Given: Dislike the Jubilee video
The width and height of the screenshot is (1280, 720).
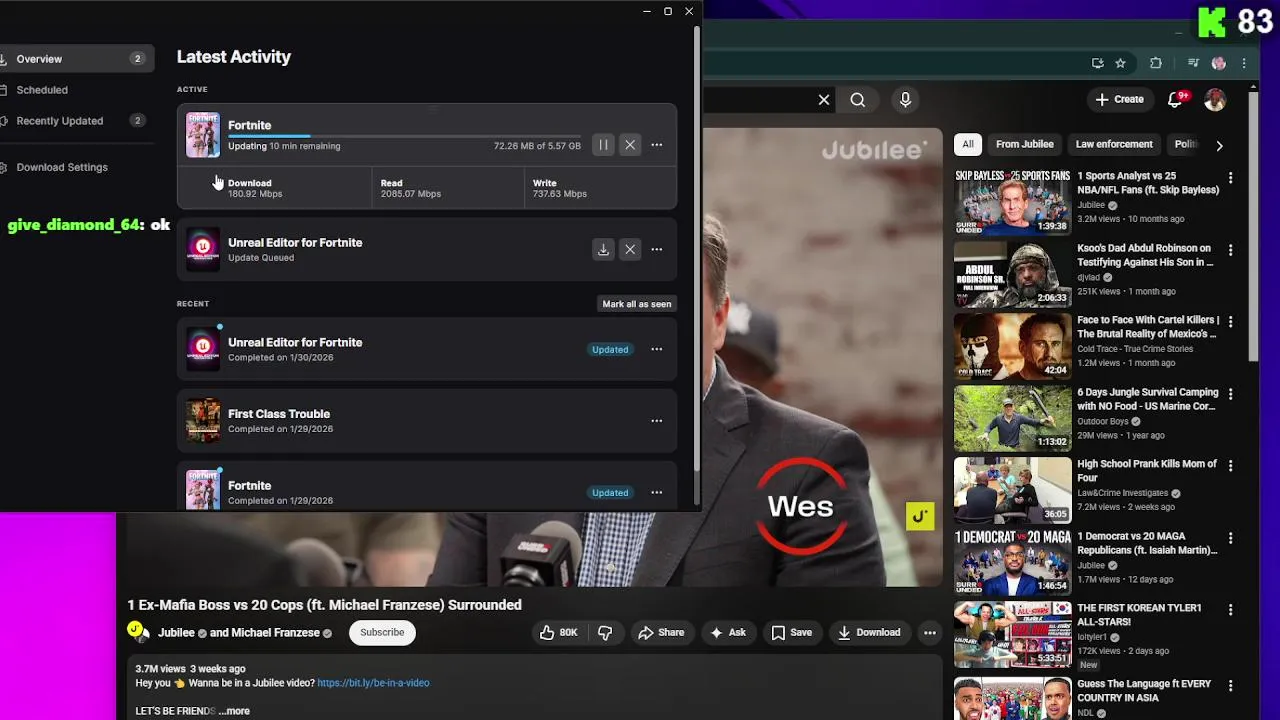Looking at the screenshot, I should [x=604, y=632].
